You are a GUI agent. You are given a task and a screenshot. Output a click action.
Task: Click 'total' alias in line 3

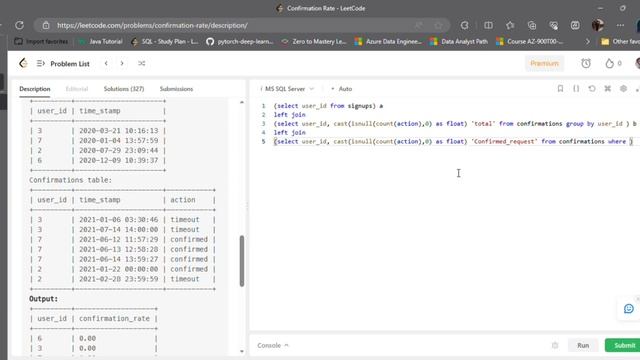482,124
